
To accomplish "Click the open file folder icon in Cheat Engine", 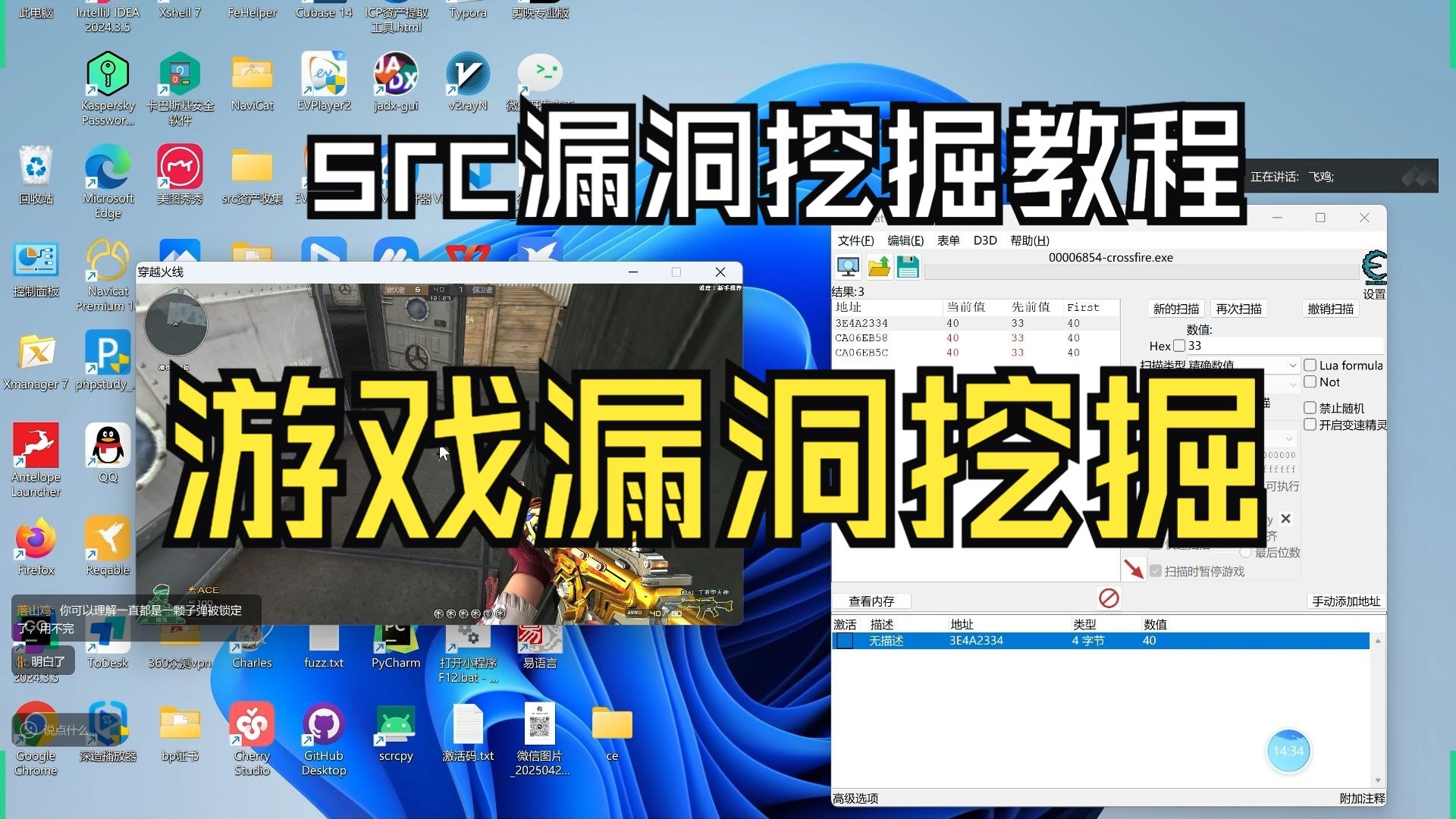I will tap(879, 267).
